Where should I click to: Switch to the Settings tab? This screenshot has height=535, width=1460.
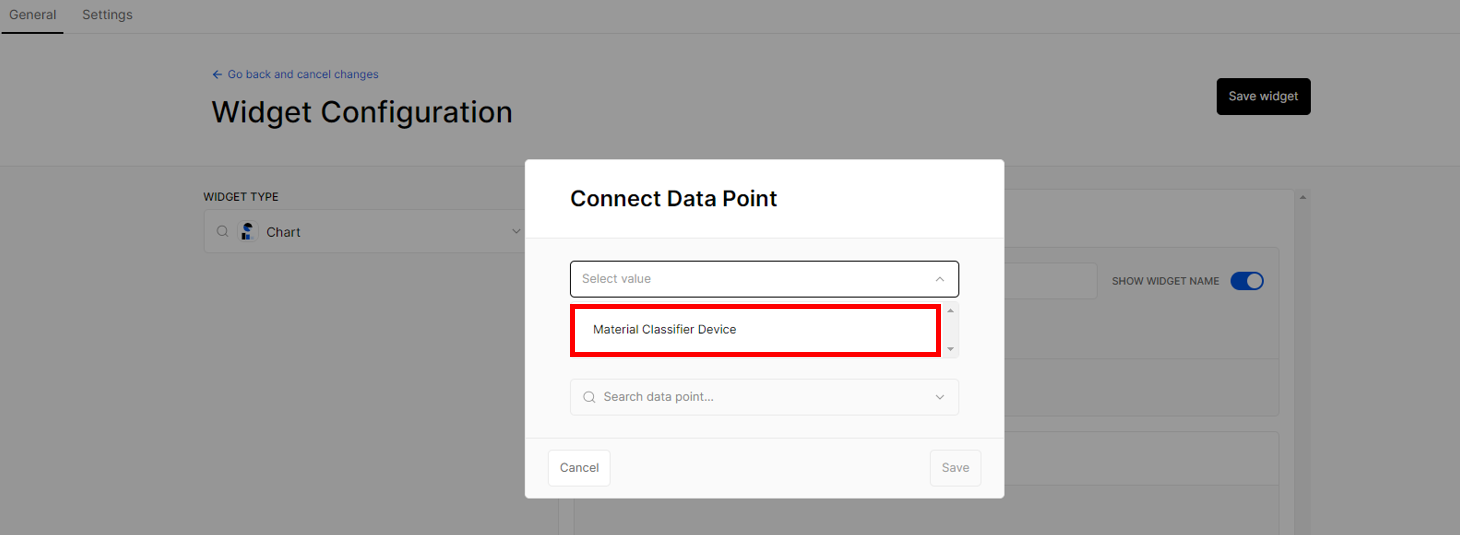coord(107,15)
